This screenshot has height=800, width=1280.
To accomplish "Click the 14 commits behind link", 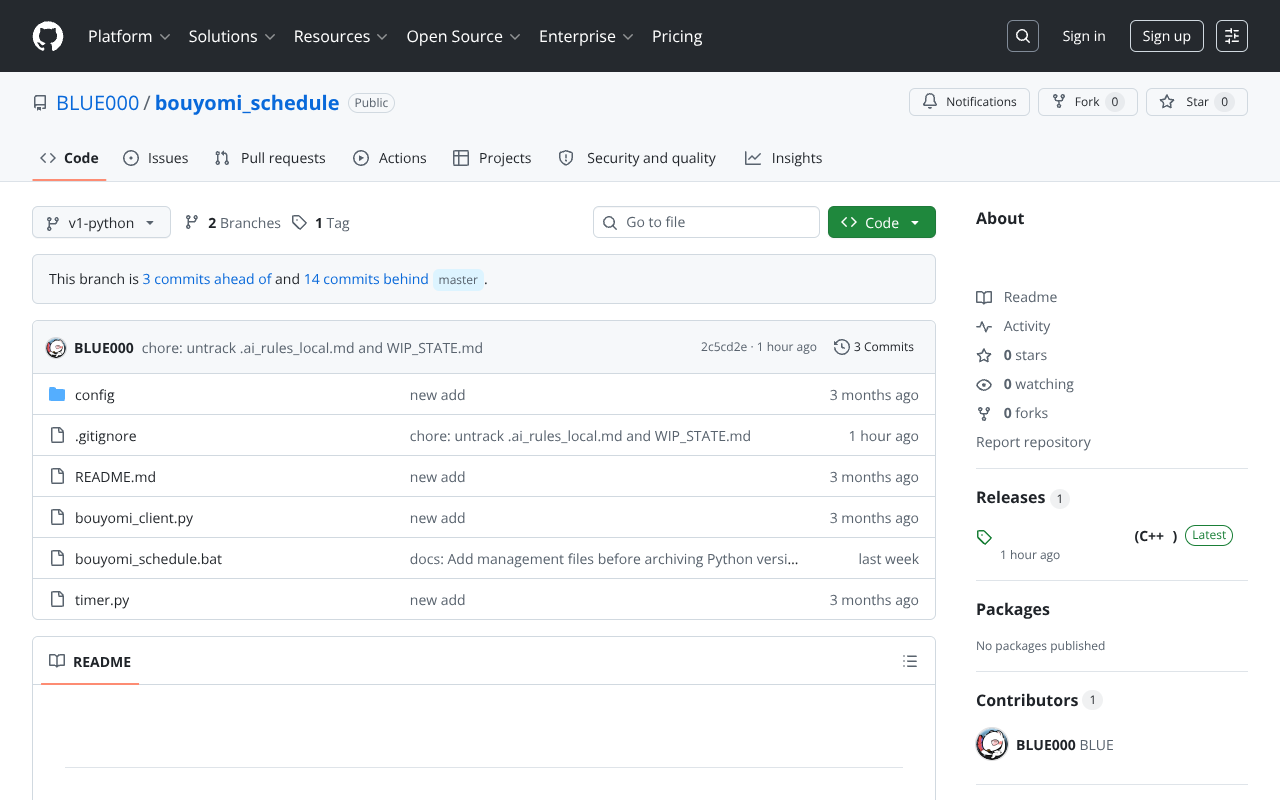I will click(x=366, y=279).
